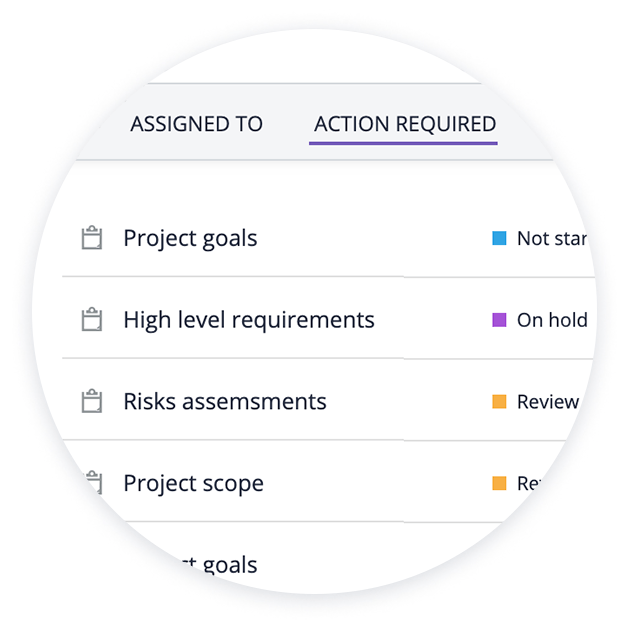627x627 pixels.
Task: Open Review status dropdown for Risks assemsments
Action: point(548,401)
